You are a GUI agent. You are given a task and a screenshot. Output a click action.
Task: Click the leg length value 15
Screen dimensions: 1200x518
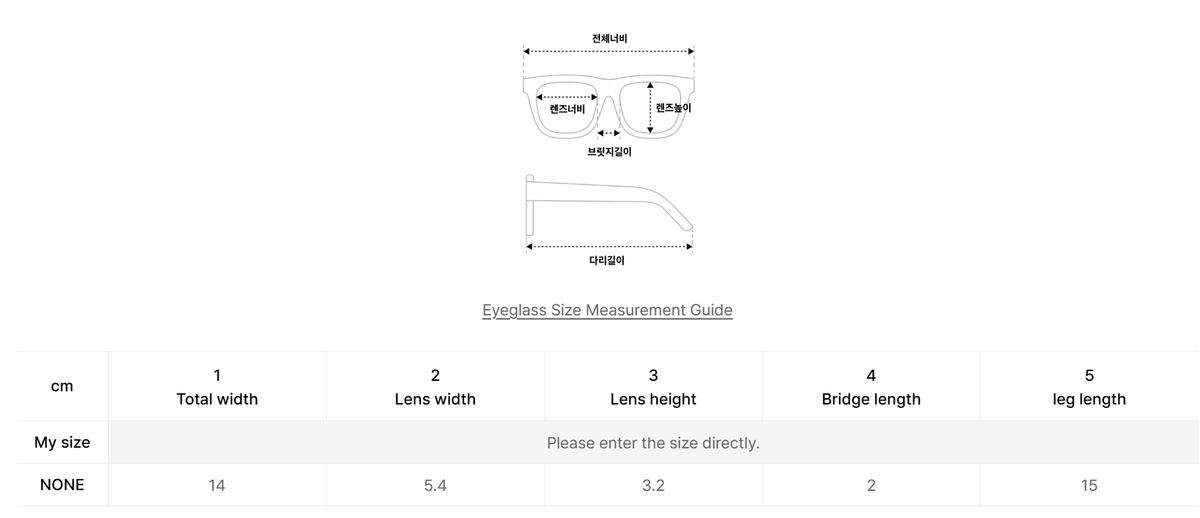coord(1089,485)
